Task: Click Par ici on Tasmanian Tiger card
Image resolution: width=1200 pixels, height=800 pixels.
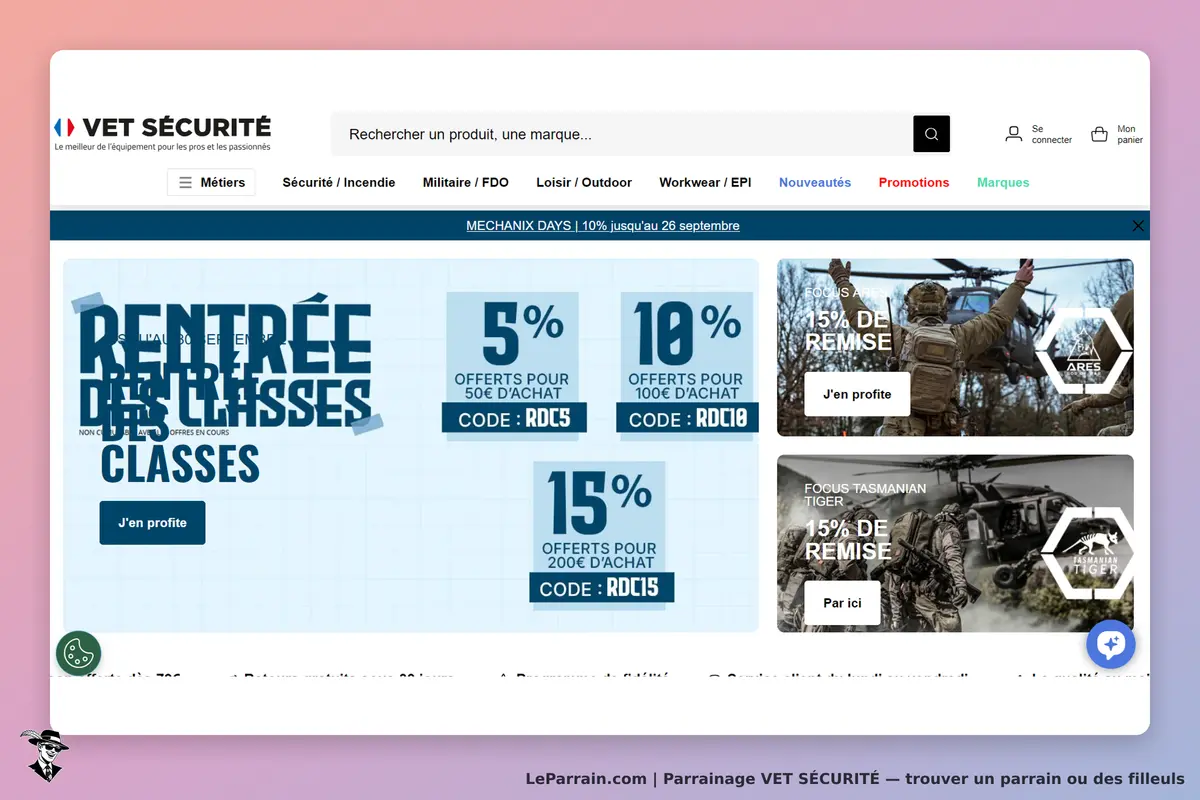Action: click(842, 603)
